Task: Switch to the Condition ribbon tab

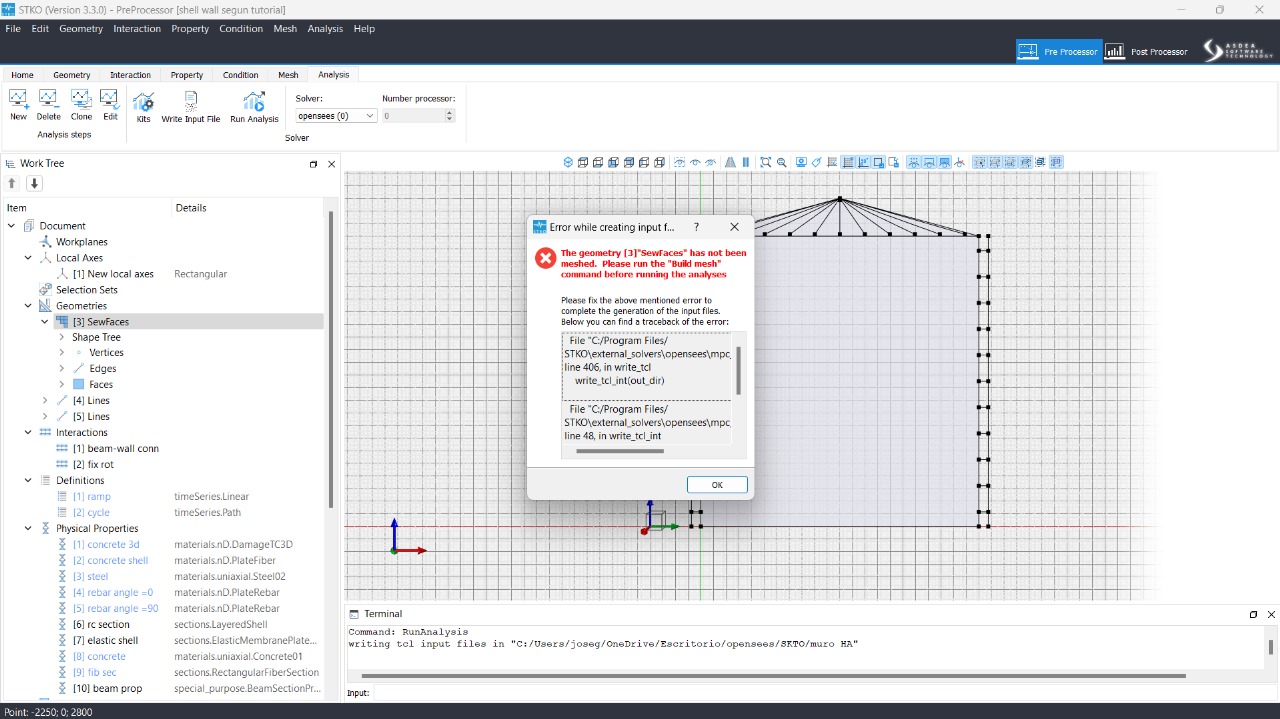Action: (241, 75)
